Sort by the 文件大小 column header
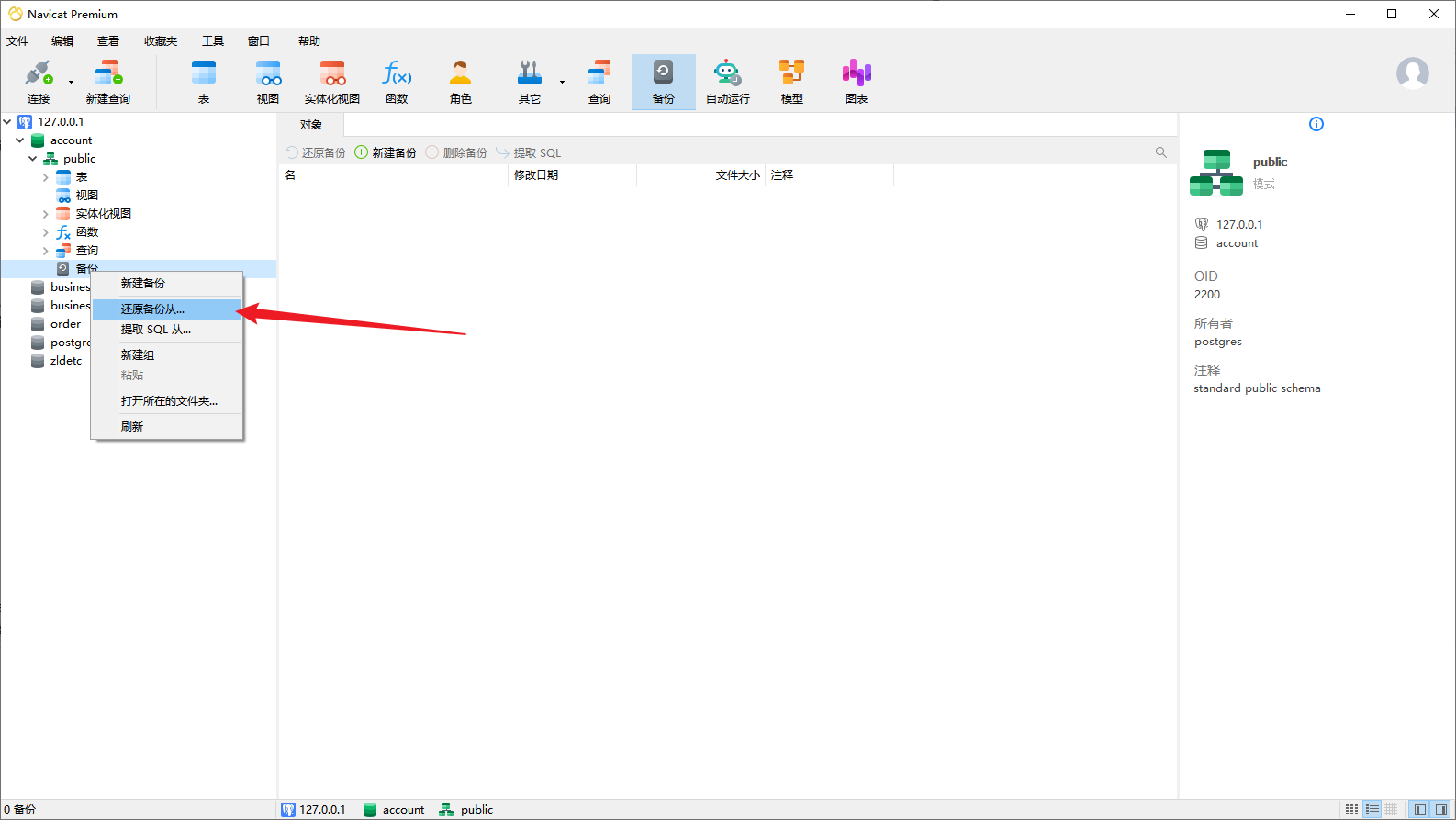This screenshot has width=1456, height=820. click(700, 174)
